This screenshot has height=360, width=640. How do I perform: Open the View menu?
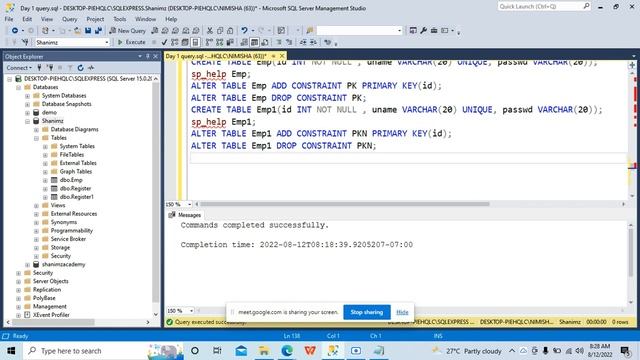(47, 19)
